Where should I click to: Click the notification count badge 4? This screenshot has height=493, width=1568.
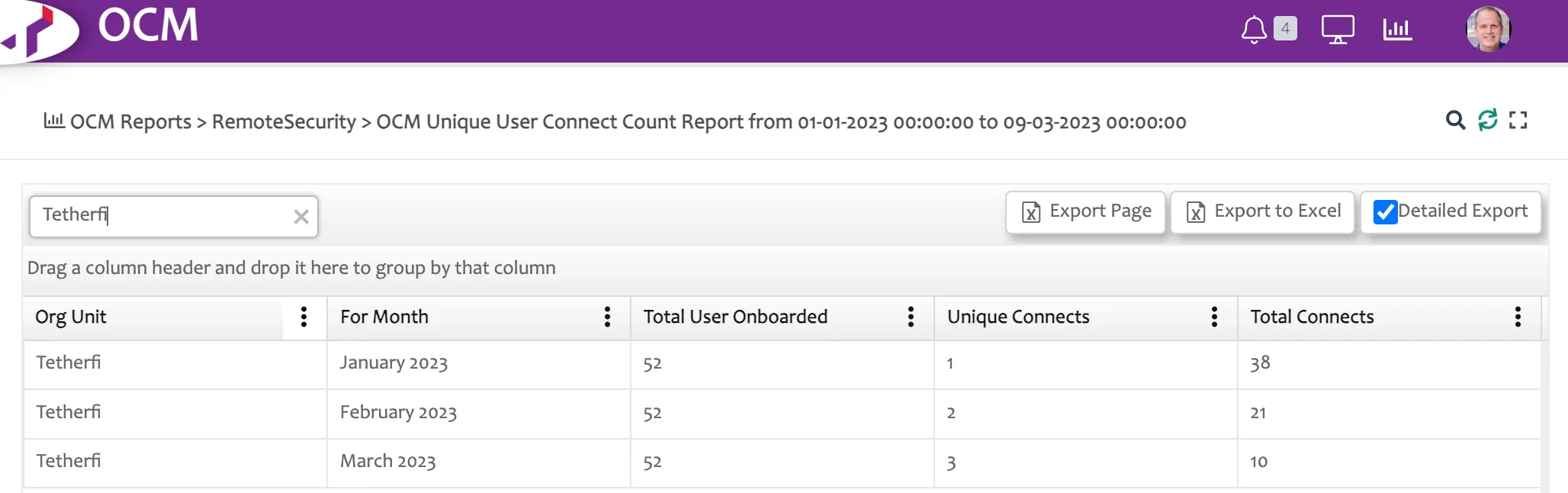click(x=1285, y=28)
